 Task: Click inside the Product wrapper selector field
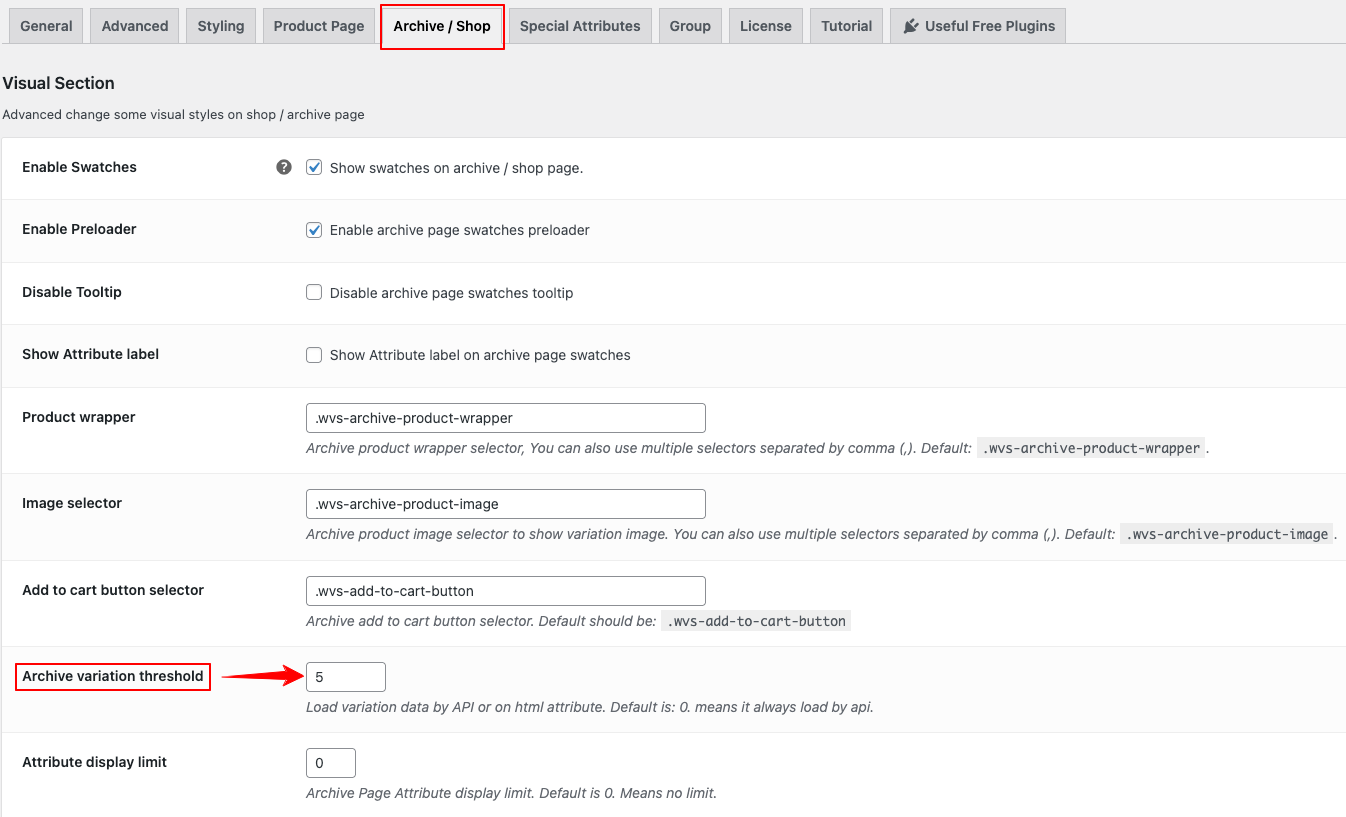(x=505, y=417)
